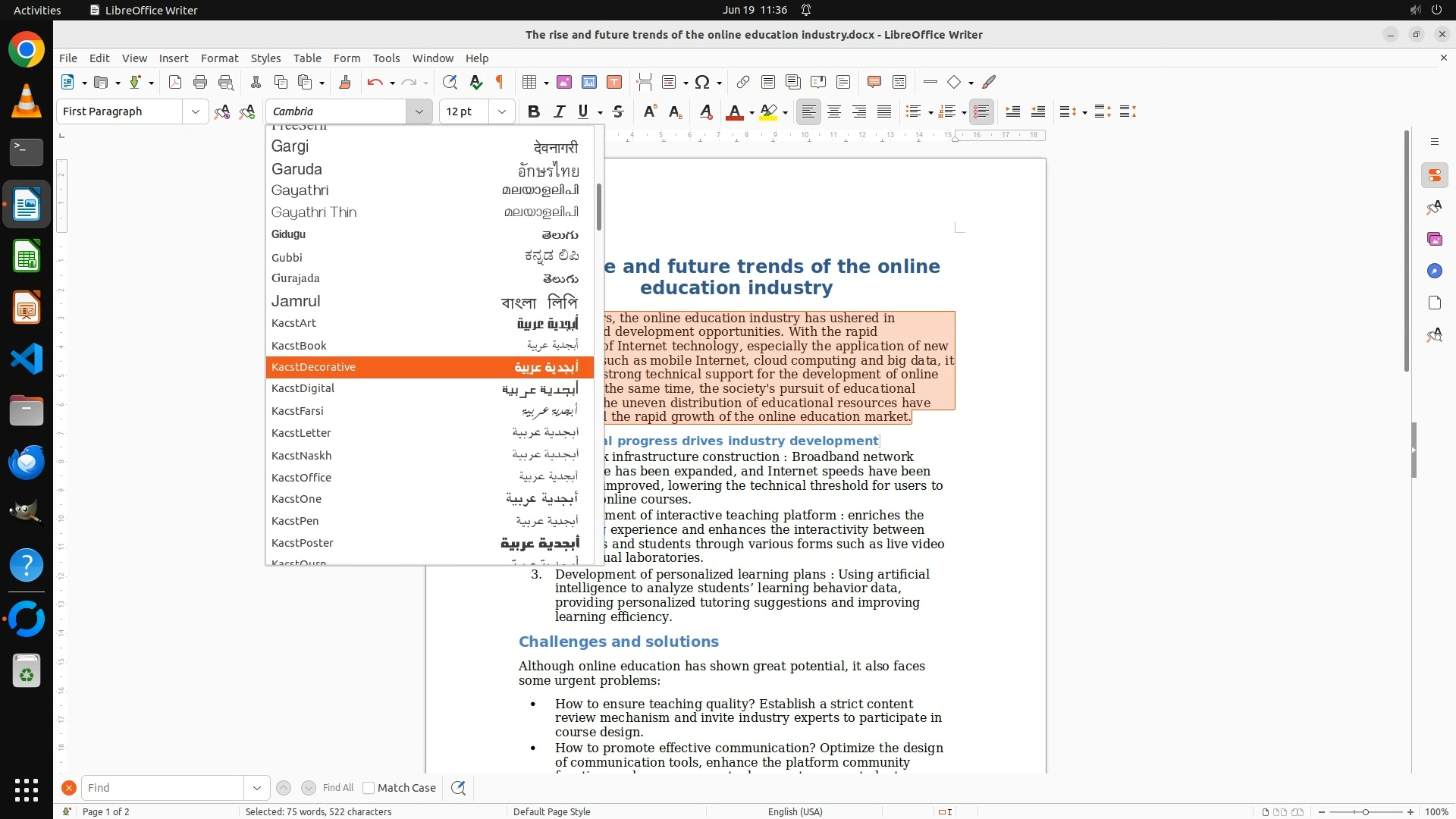Open the Format menu
Image resolution: width=1456 pixels, height=819 pixels.
pyautogui.click(x=219, y=58)
